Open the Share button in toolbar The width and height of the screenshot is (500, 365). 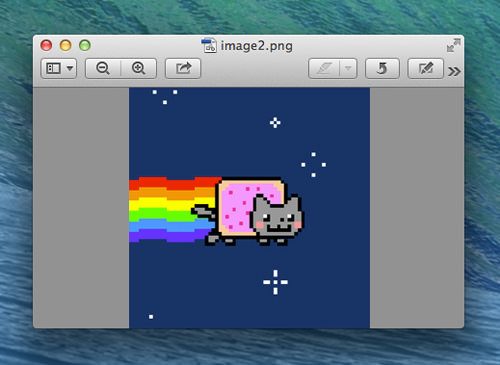tap(183, 68)
